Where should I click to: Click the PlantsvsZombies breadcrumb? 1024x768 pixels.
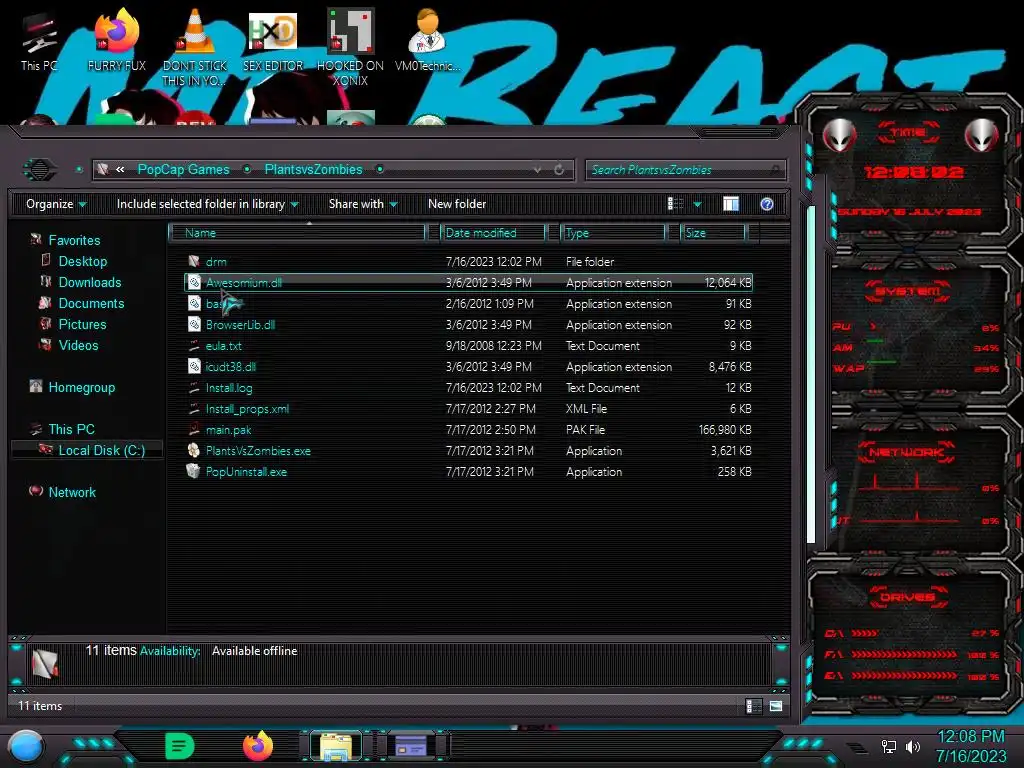click(313, 170)
